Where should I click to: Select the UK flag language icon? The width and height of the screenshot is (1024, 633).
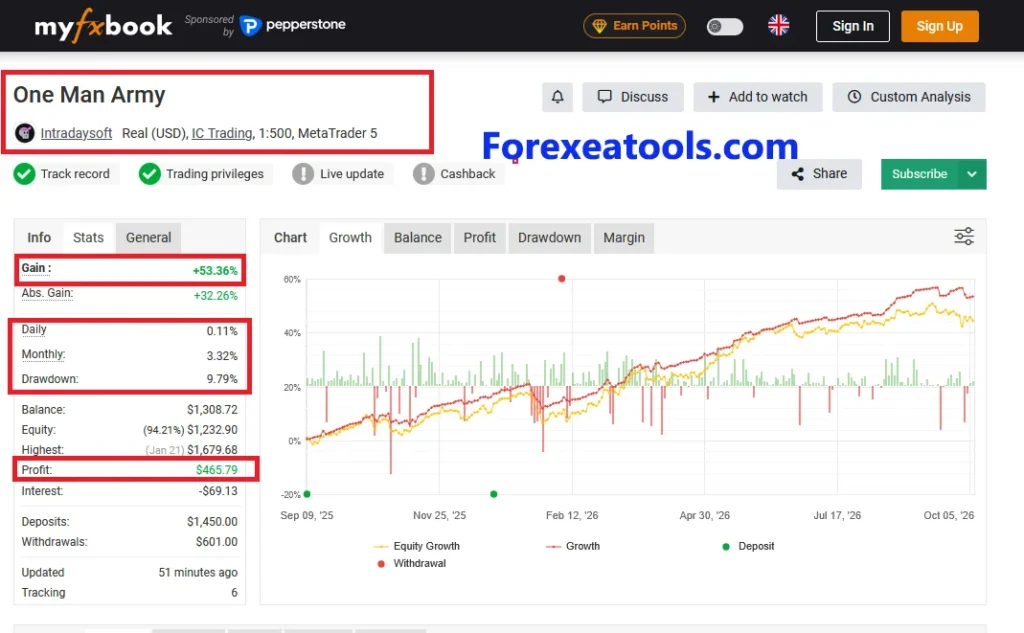pyautogui.click(x=778, y=25)
